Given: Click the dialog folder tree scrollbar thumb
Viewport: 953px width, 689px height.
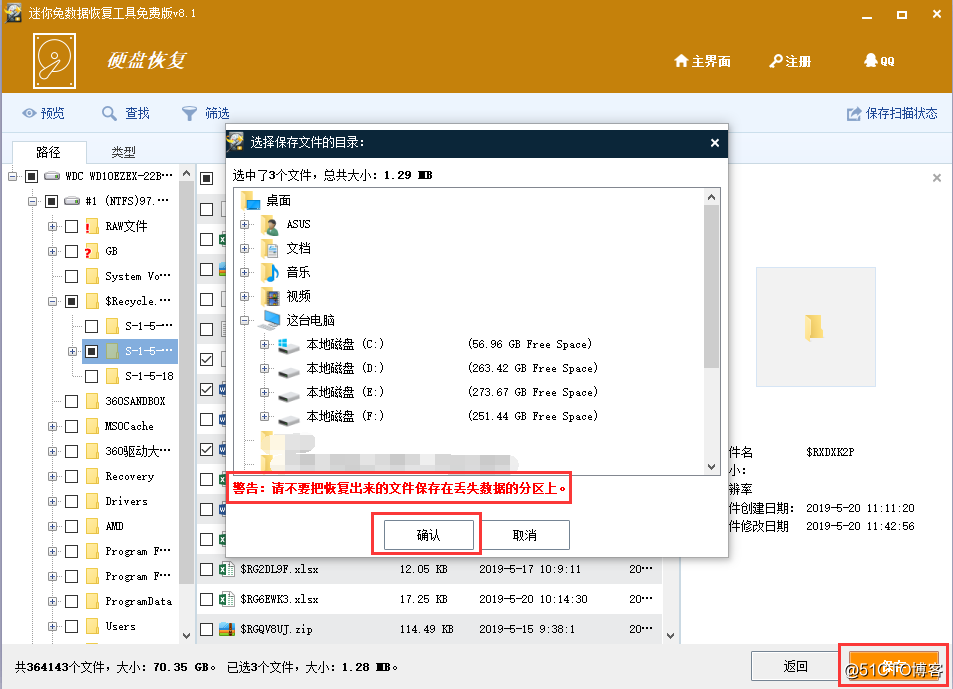Looking at the screenshot, I should point(711,286).
